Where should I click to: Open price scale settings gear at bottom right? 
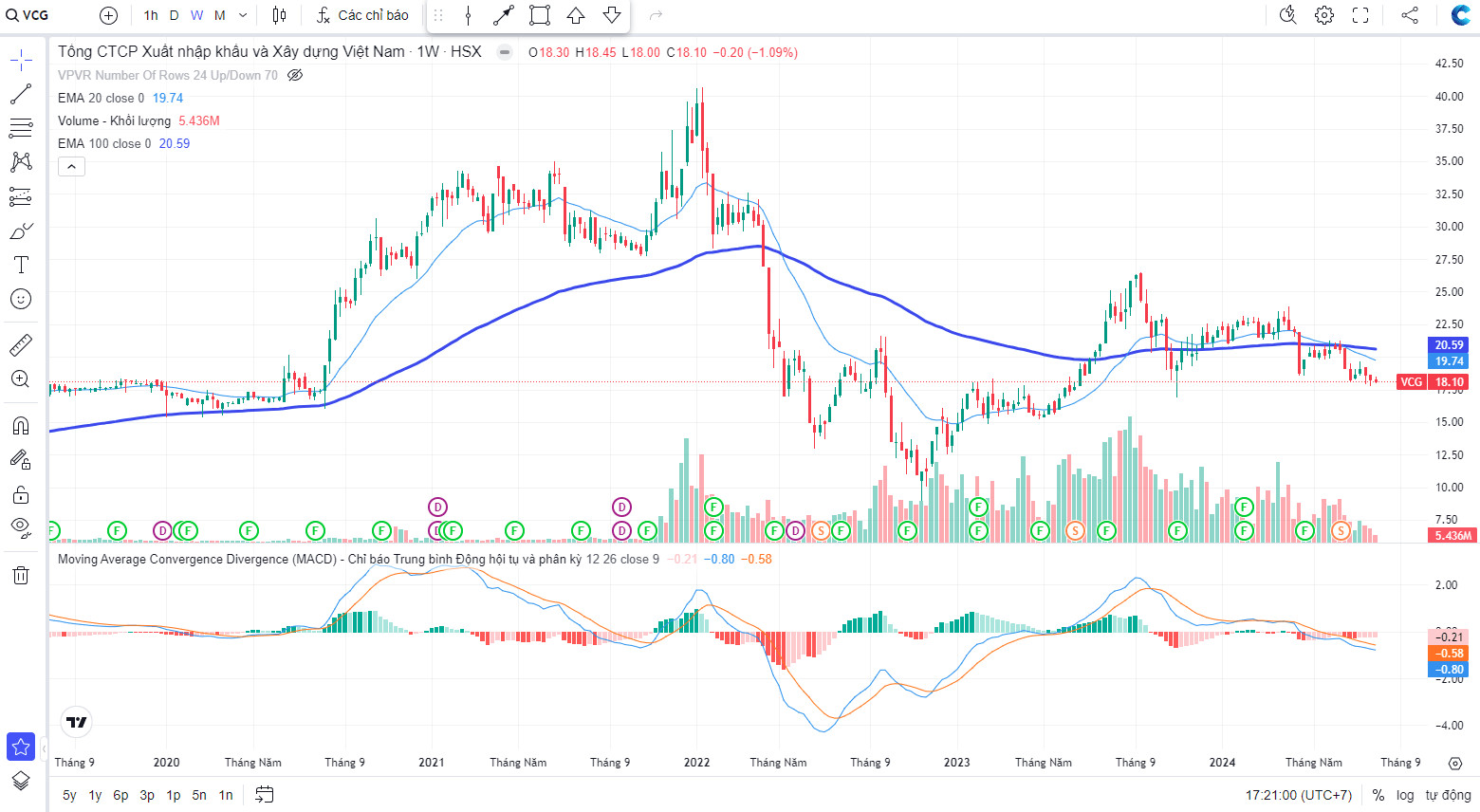[1455, 763]
